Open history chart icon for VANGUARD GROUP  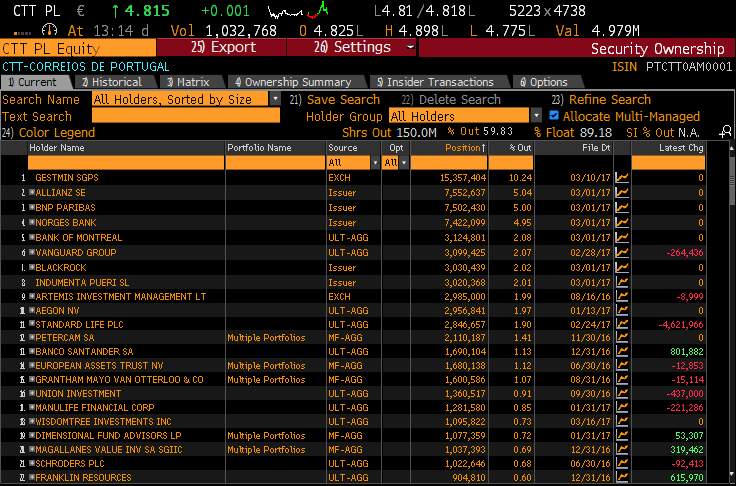622,253
